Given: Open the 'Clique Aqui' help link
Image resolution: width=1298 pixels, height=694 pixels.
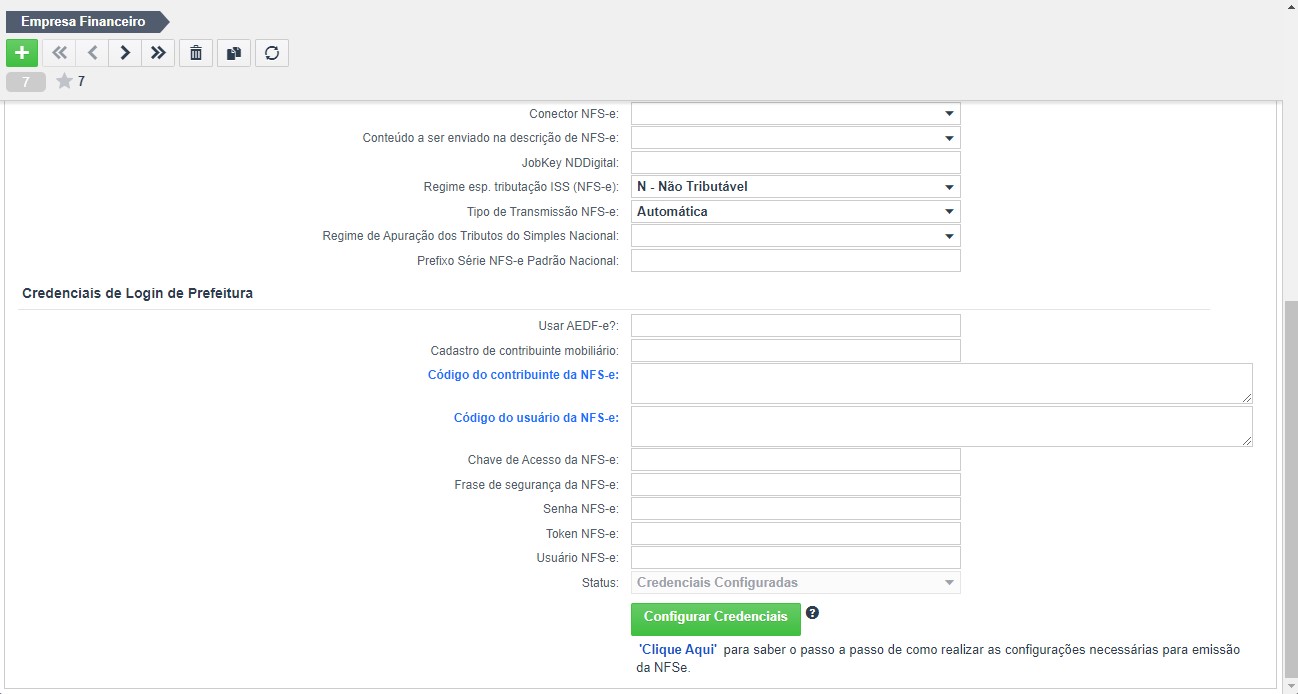Looking at the screenshot, I should 678,650.
